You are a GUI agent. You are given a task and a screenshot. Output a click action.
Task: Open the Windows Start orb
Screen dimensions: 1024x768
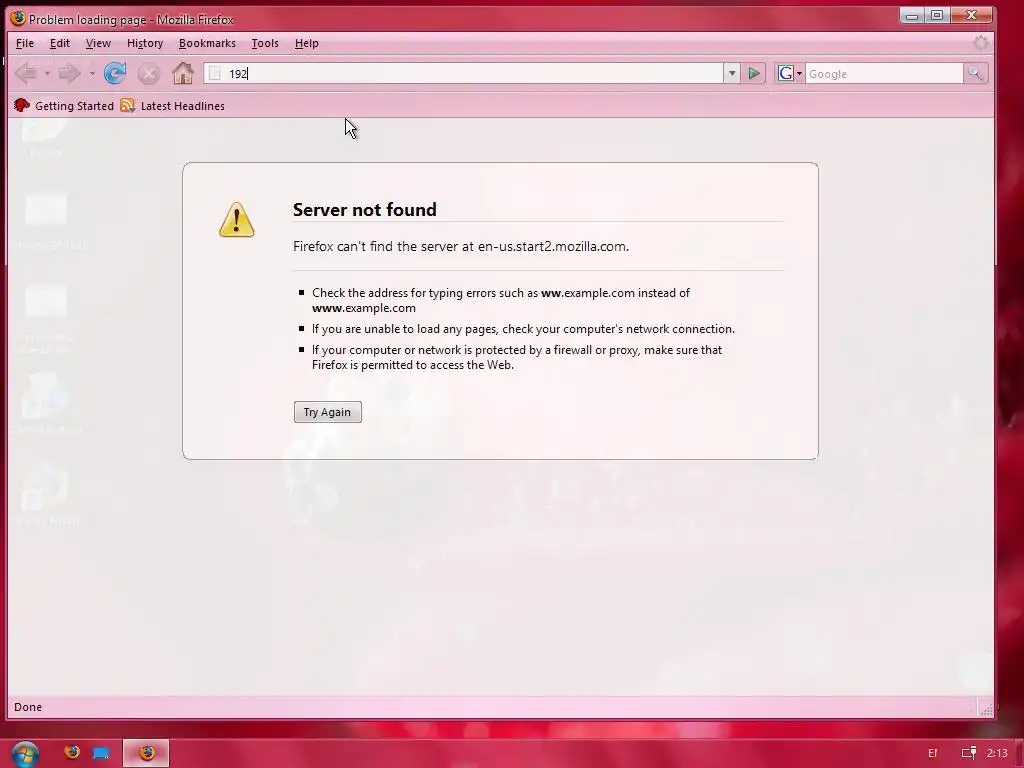(x=25, y=754)
